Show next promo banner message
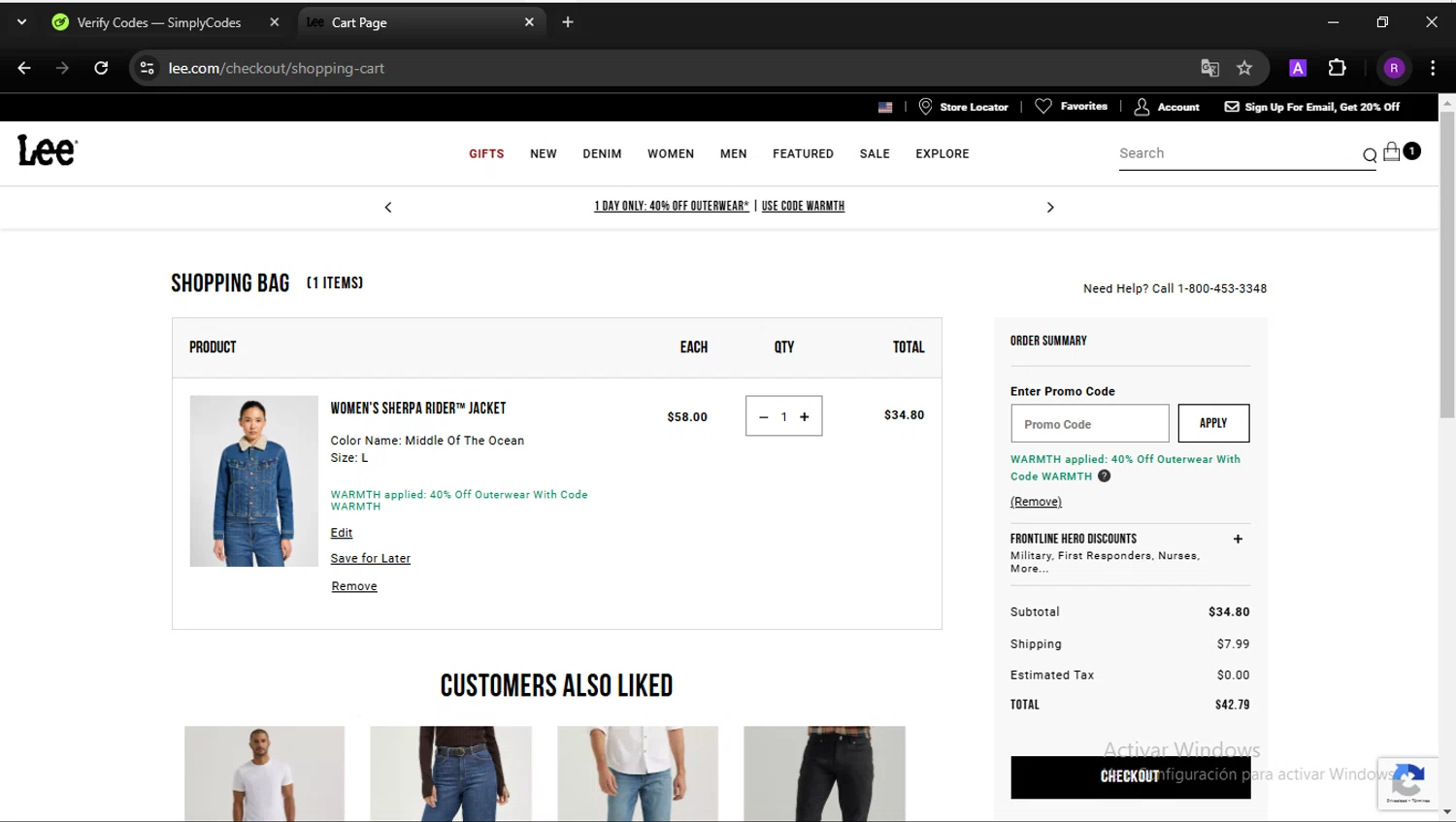1456x822 pixels. (1050, 207)
